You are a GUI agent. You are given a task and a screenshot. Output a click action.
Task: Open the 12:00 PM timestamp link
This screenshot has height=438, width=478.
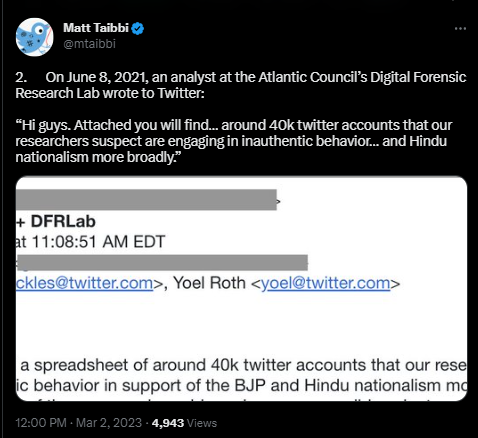pos(41,423)
